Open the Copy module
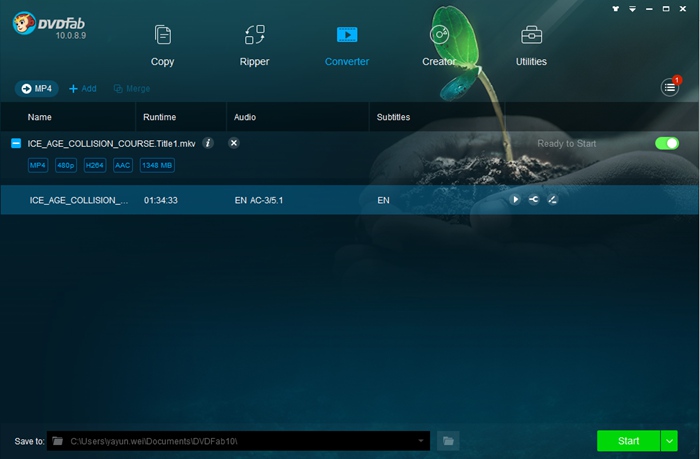 [162, 45]
